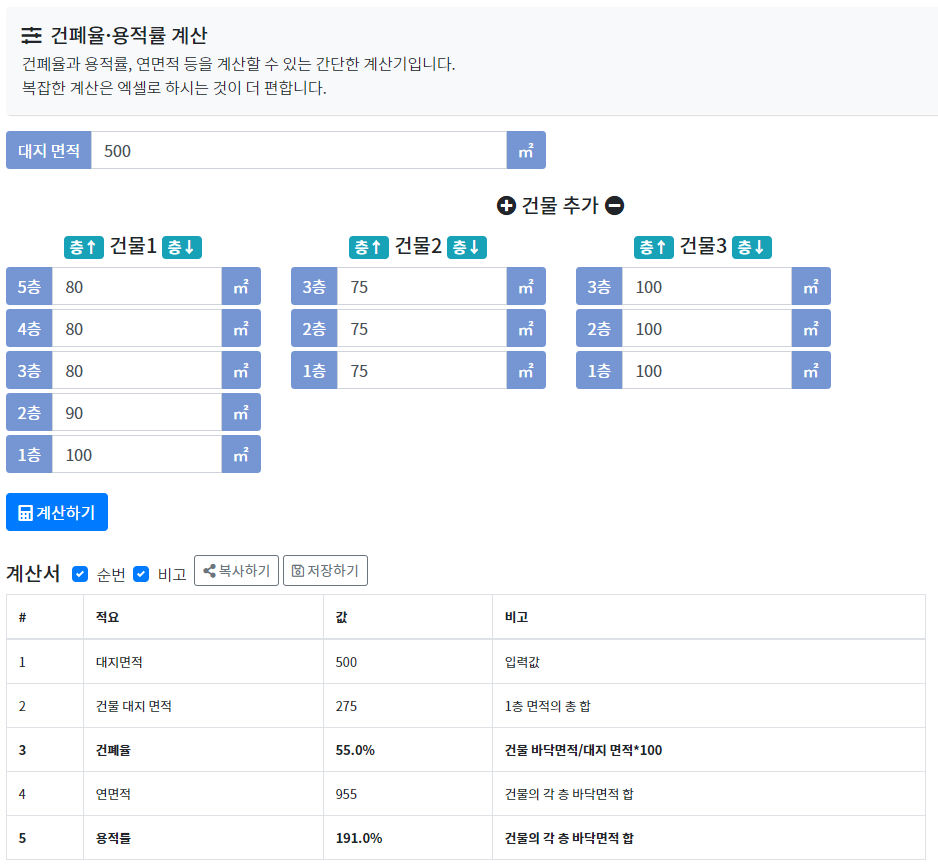Click the 5층 label in 건물1
The height and width of the screenshot is (867, 938).
point(29,287)
